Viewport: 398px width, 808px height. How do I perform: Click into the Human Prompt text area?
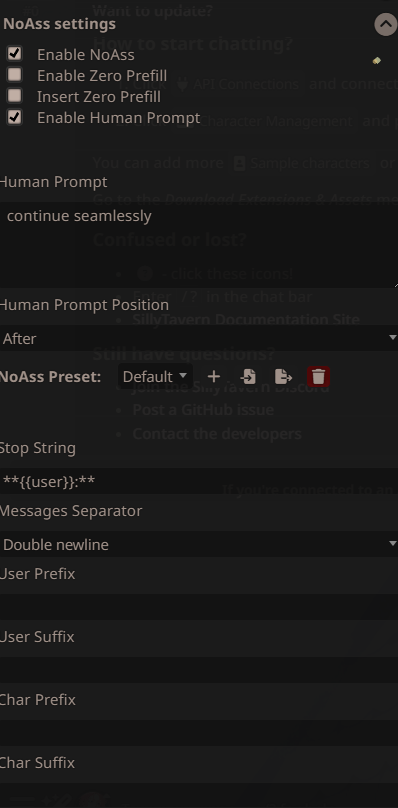(199, 247)
